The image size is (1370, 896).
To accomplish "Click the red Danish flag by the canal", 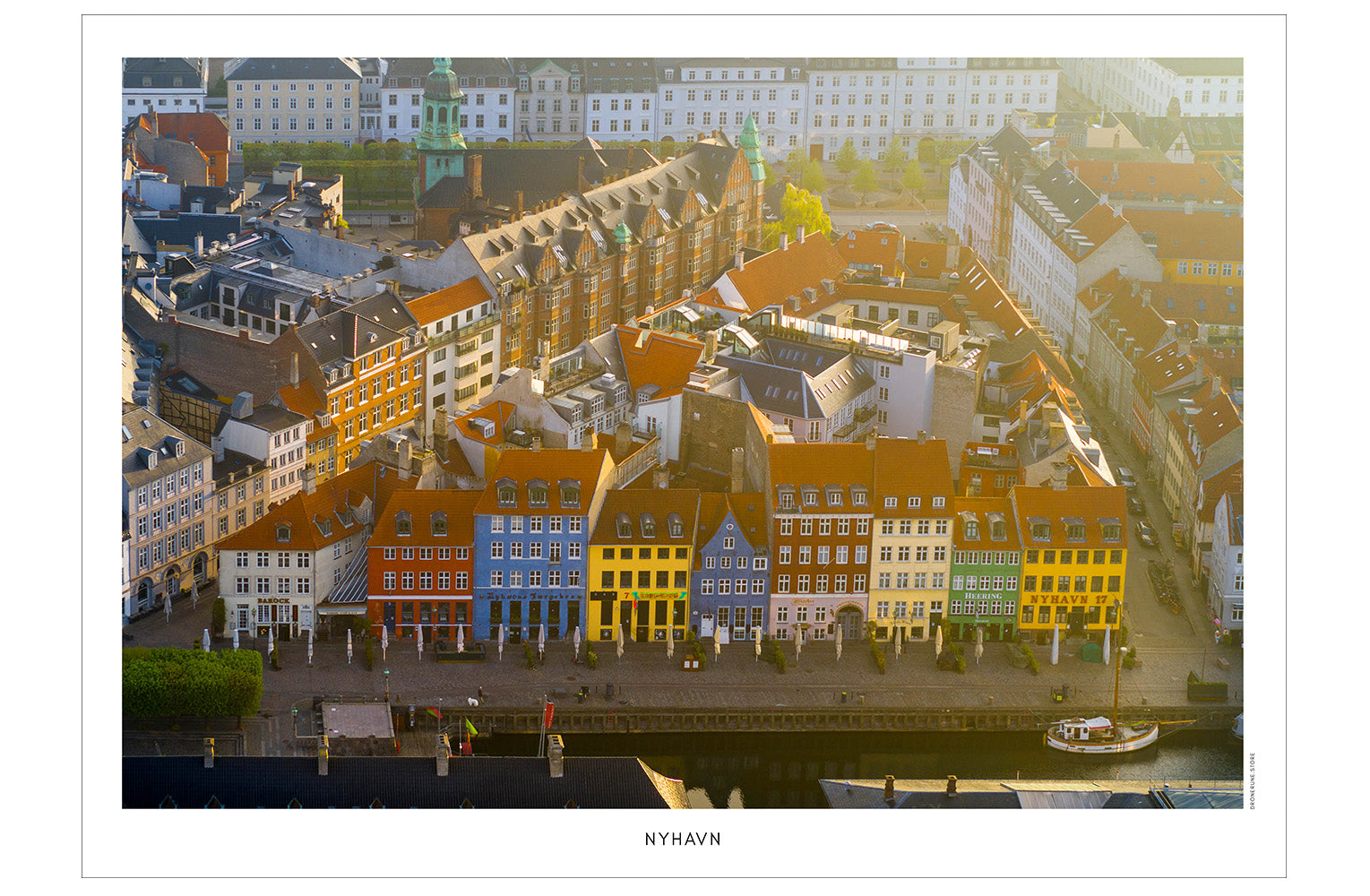I will (x=548, y=713).
